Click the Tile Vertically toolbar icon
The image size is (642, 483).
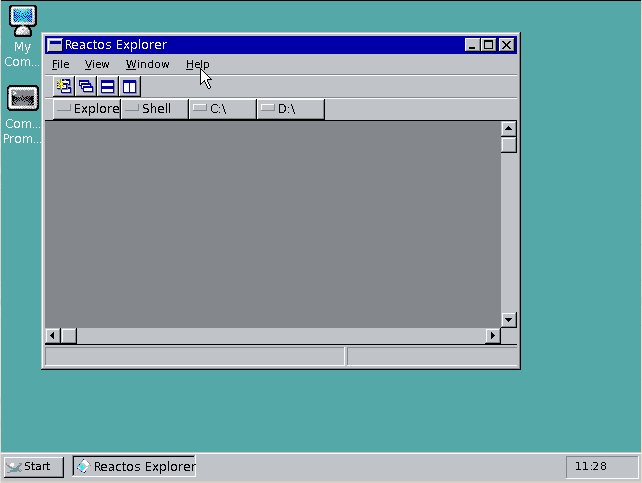pos(130,86)
